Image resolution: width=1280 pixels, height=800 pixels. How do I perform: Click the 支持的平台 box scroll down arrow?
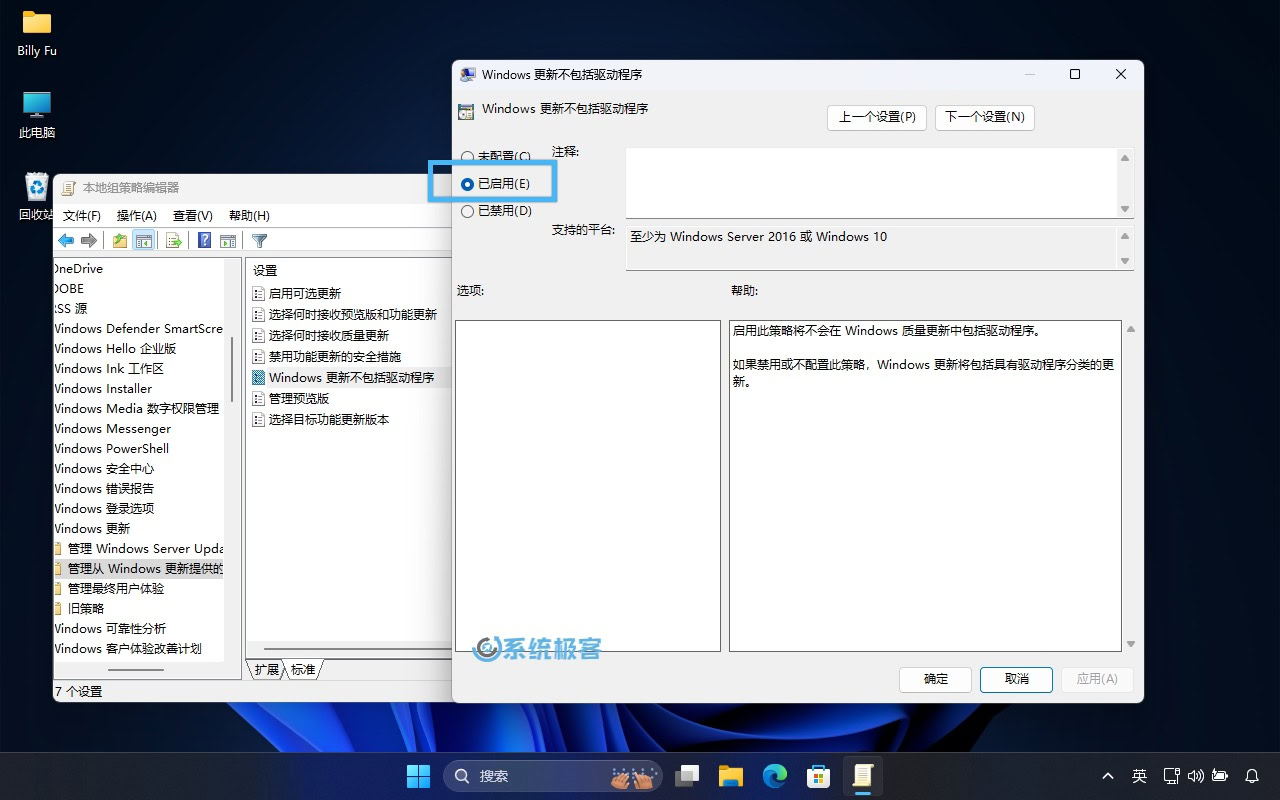(1125, 261)
